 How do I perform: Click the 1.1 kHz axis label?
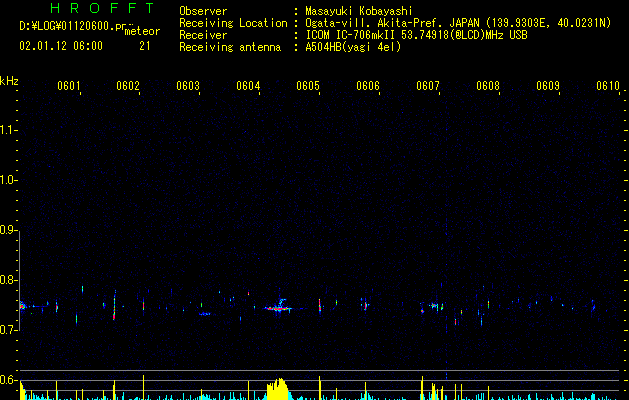tap(8, 130)
